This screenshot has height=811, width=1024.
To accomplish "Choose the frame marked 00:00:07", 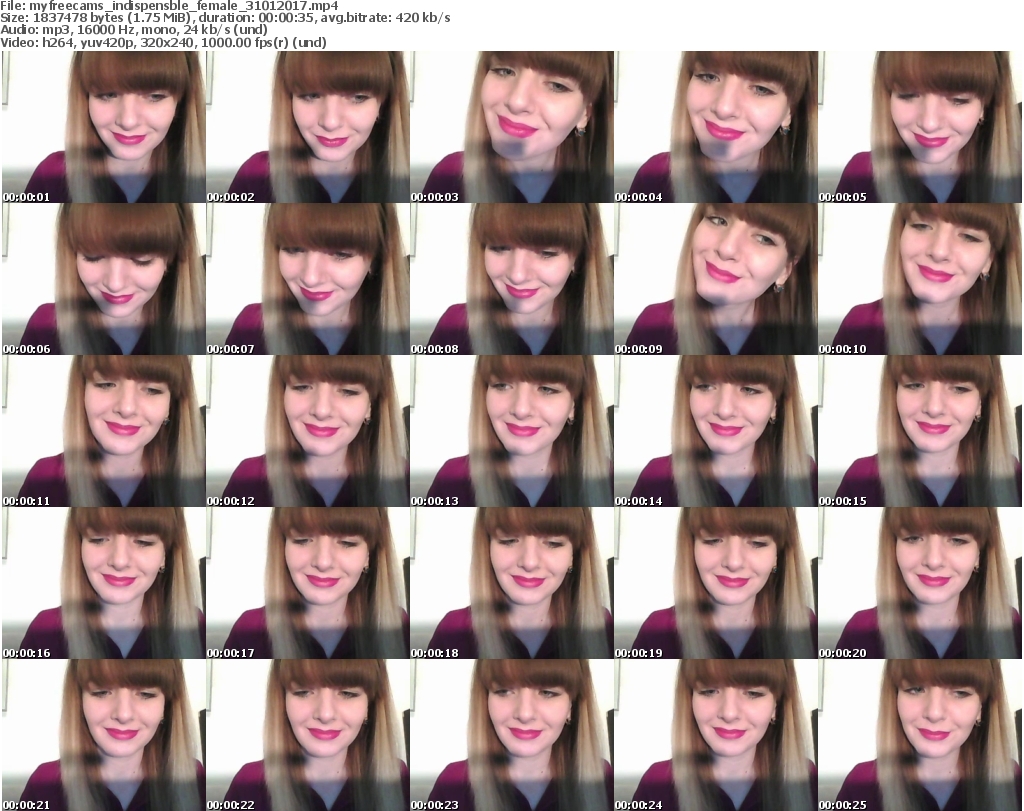I will pyautogui.click(x=307, y=279).
